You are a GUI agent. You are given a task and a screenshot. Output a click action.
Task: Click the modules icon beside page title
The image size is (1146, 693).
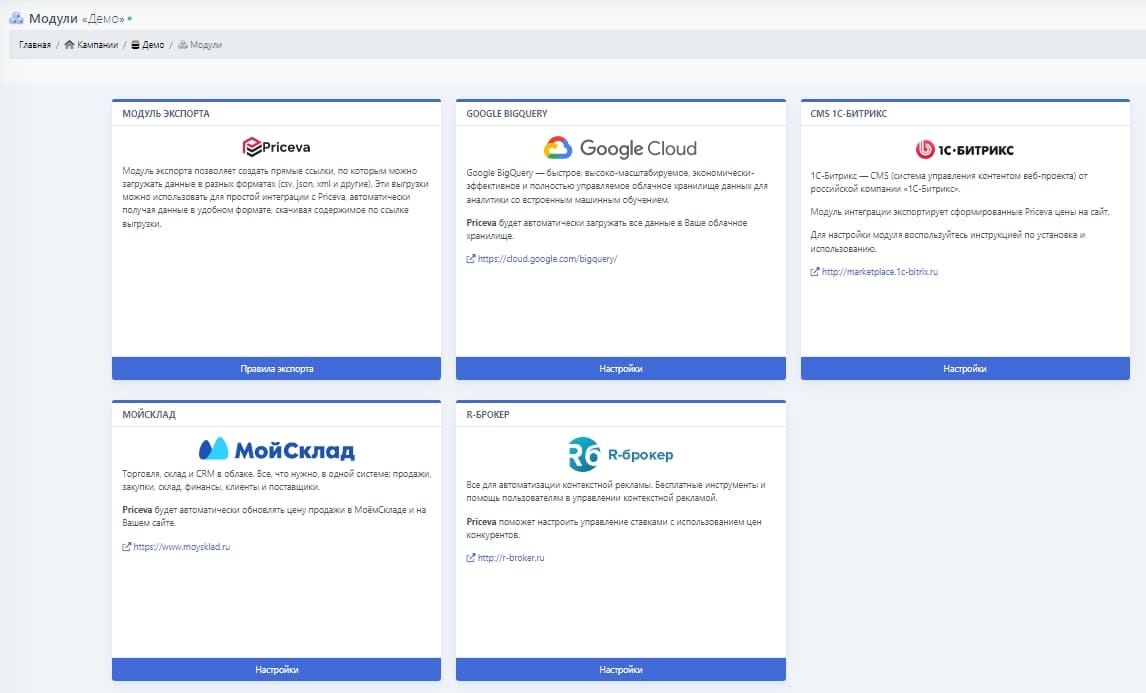[x=16, y=18]
